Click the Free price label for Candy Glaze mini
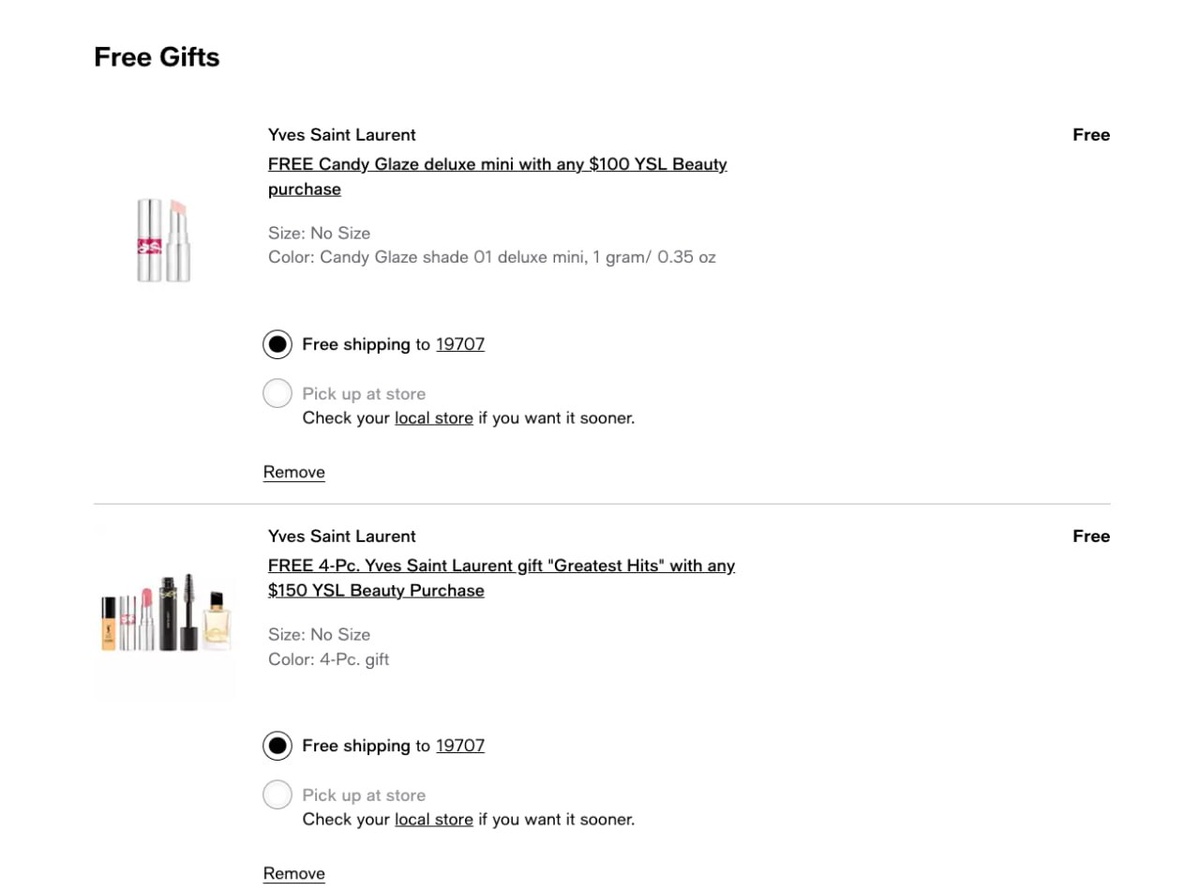 coord(1091,135)
